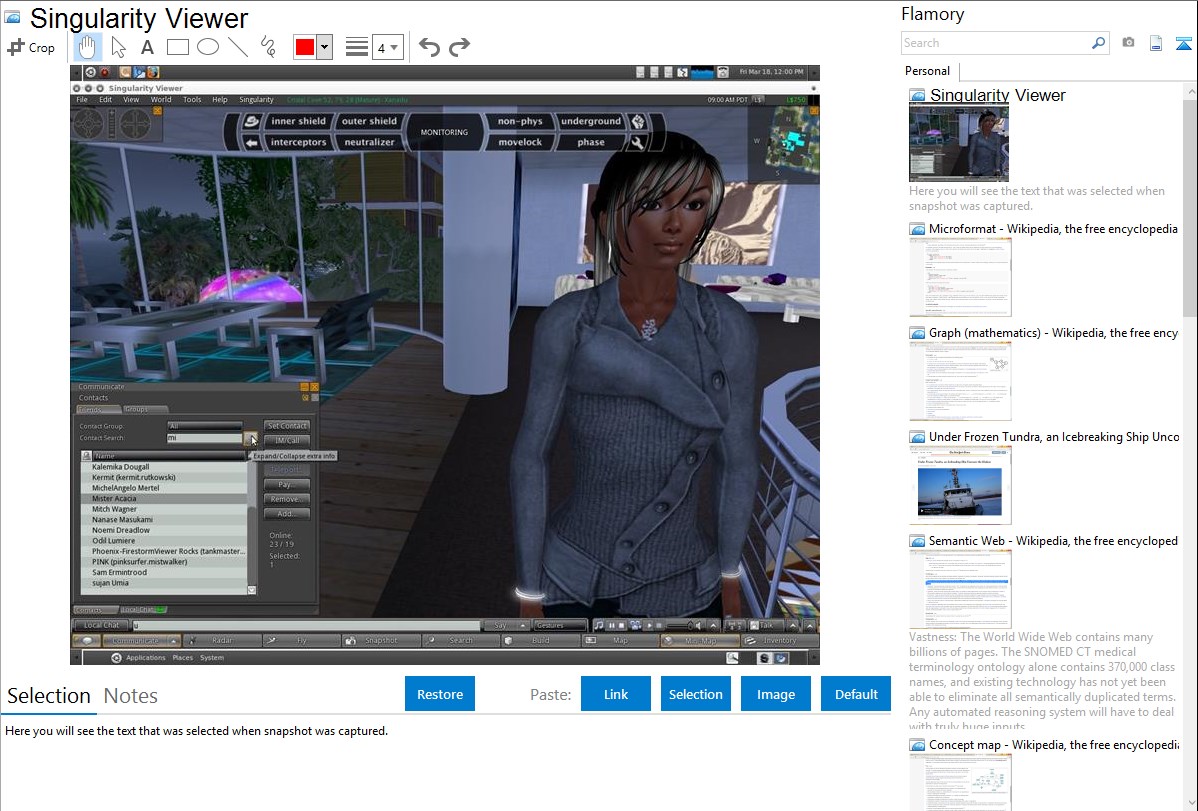
Task: Select contact Kalemika Dougall in the list
Action: [164, 467]
